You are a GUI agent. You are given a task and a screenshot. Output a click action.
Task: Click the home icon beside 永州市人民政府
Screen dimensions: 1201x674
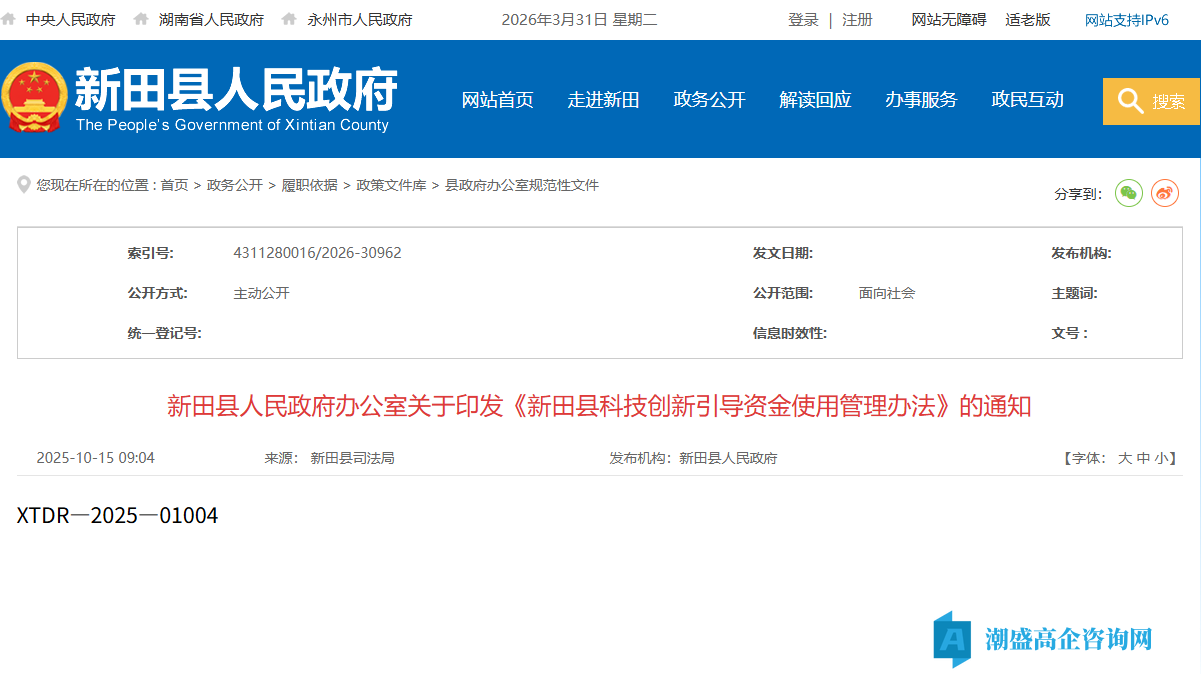click(289, 18)
